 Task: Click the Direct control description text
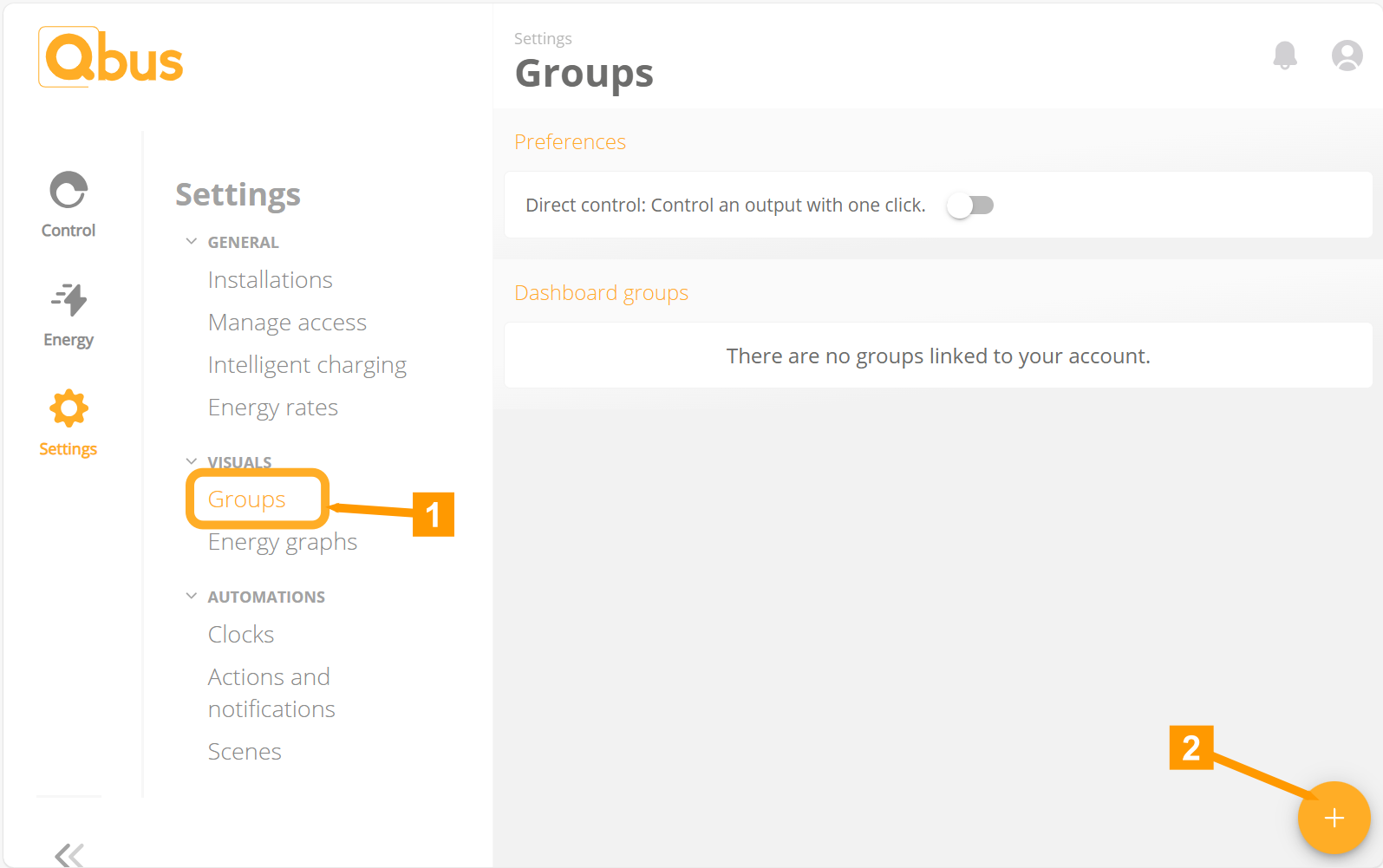(726, 206)
